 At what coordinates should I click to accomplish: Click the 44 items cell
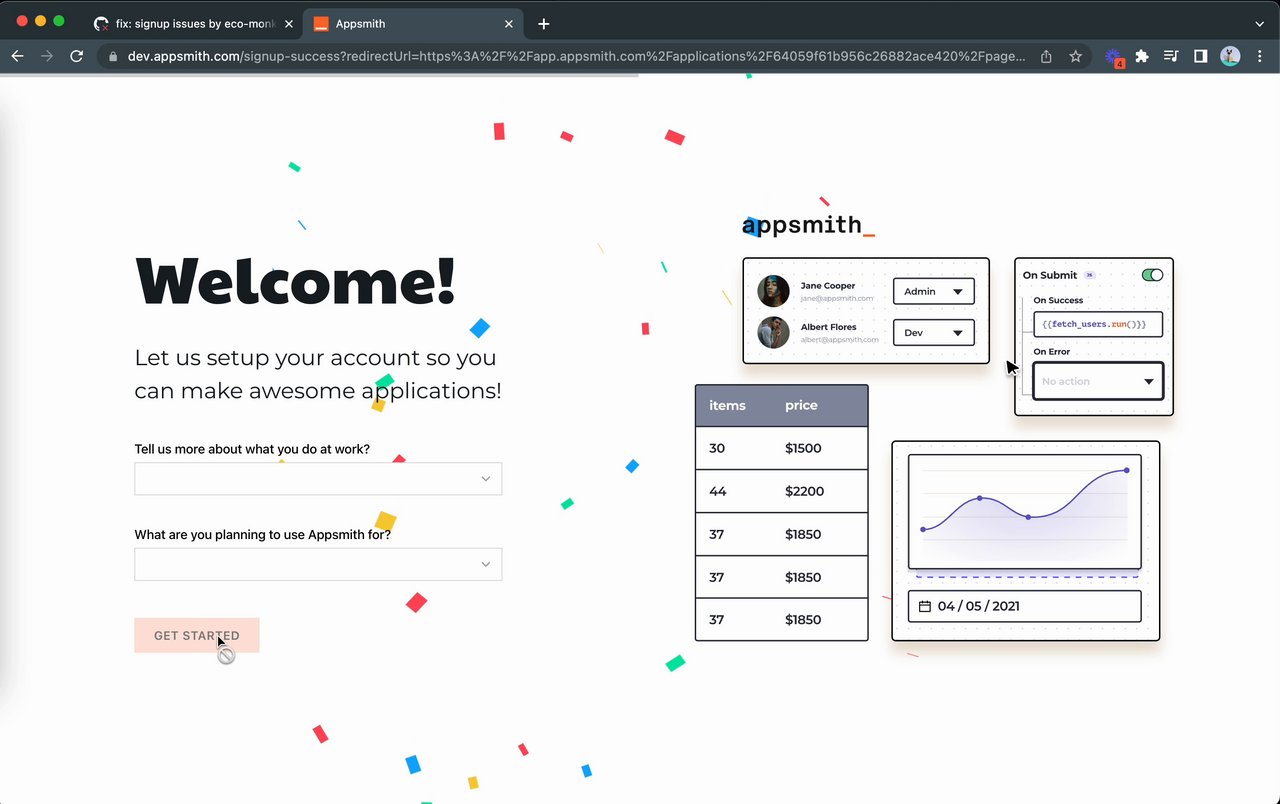tap(716, 491)
